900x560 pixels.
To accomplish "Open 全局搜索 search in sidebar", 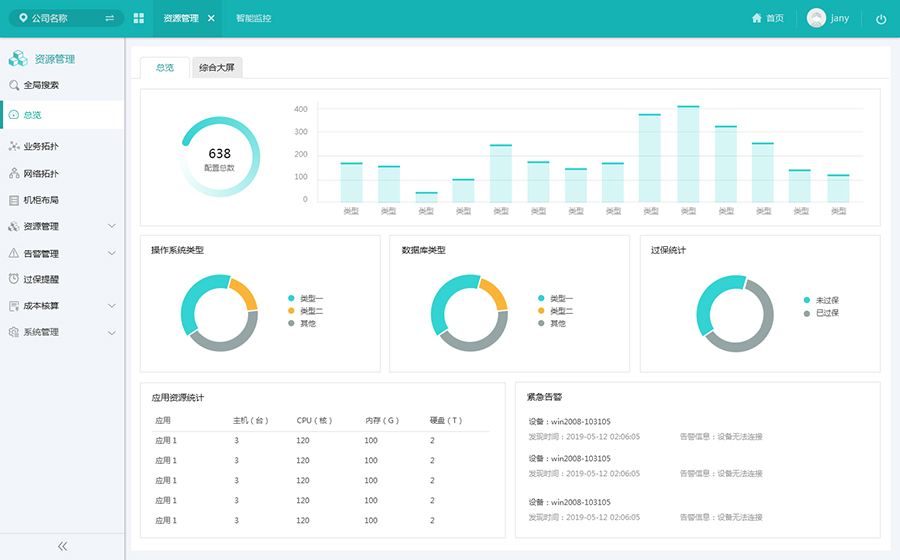I will click(40, 85).
